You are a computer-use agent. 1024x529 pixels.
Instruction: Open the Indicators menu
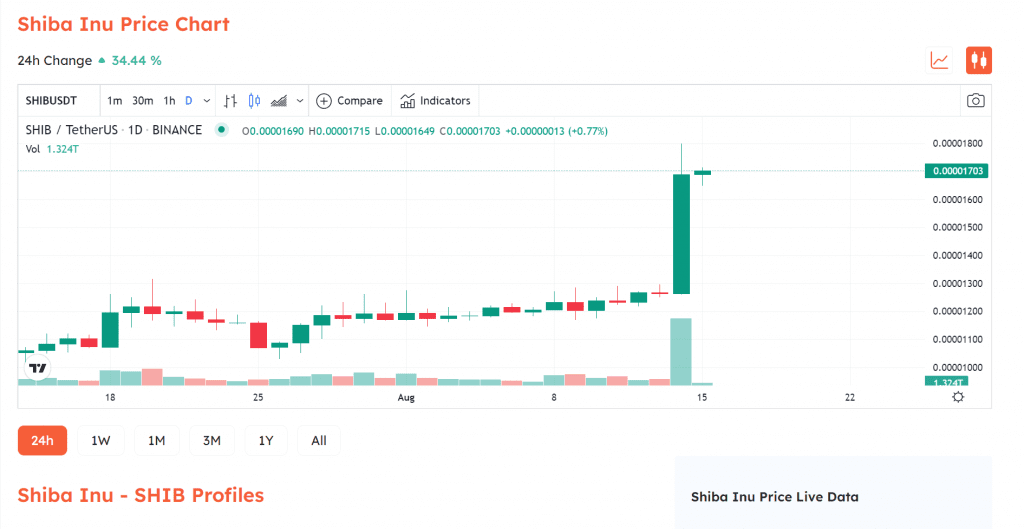pyautogui.click(x=435, y=101)
